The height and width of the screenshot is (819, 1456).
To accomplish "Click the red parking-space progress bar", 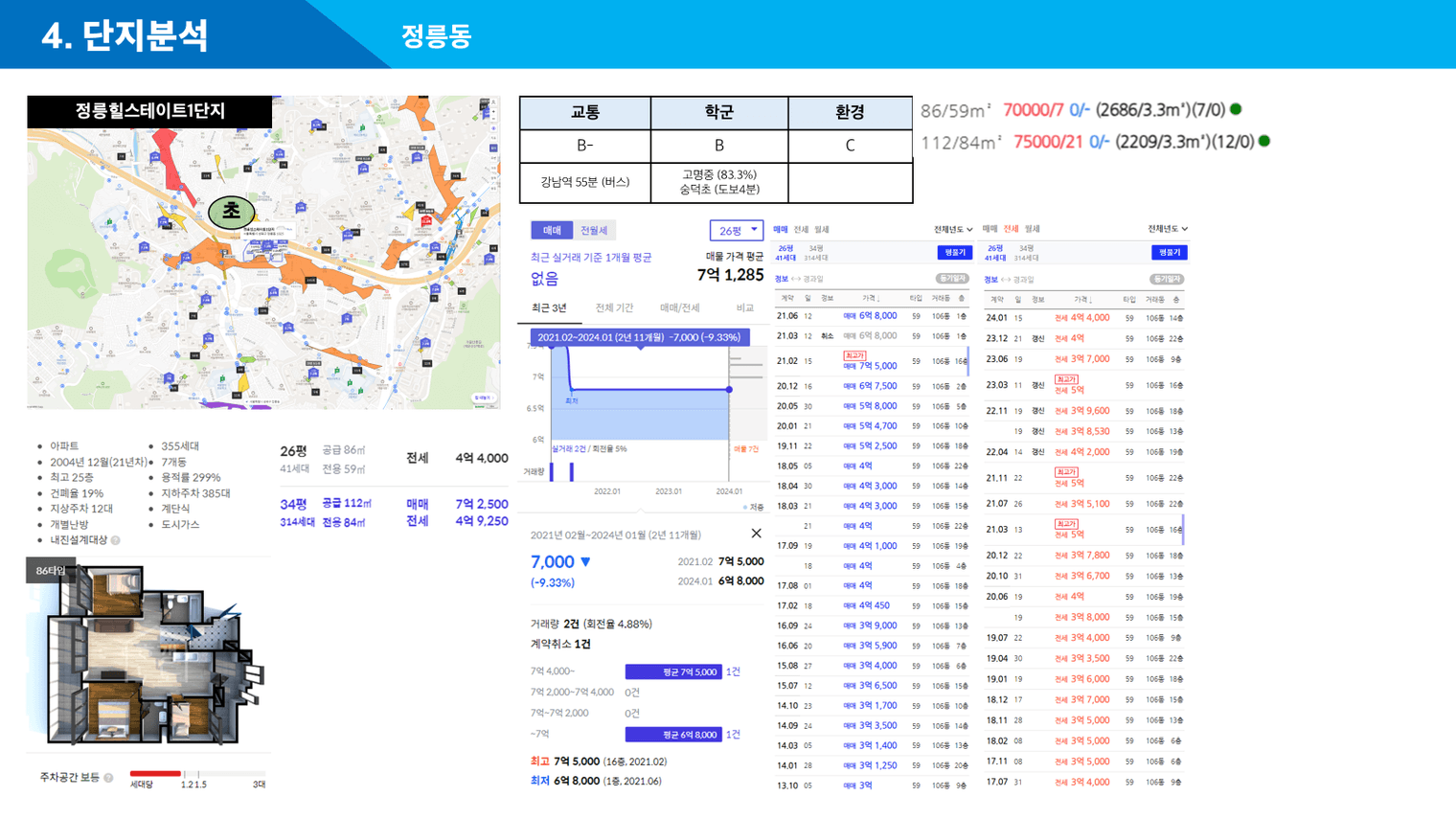I will (x=155, y=773).
